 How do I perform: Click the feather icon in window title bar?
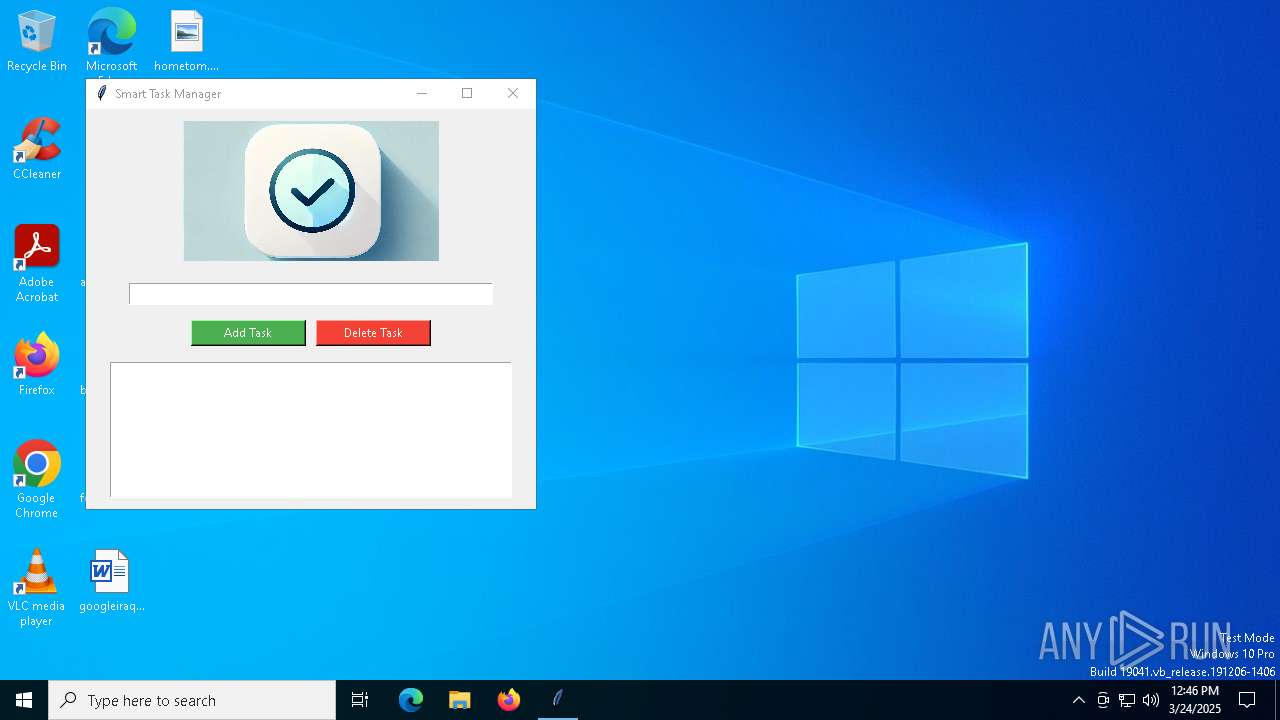click(101, 93)
